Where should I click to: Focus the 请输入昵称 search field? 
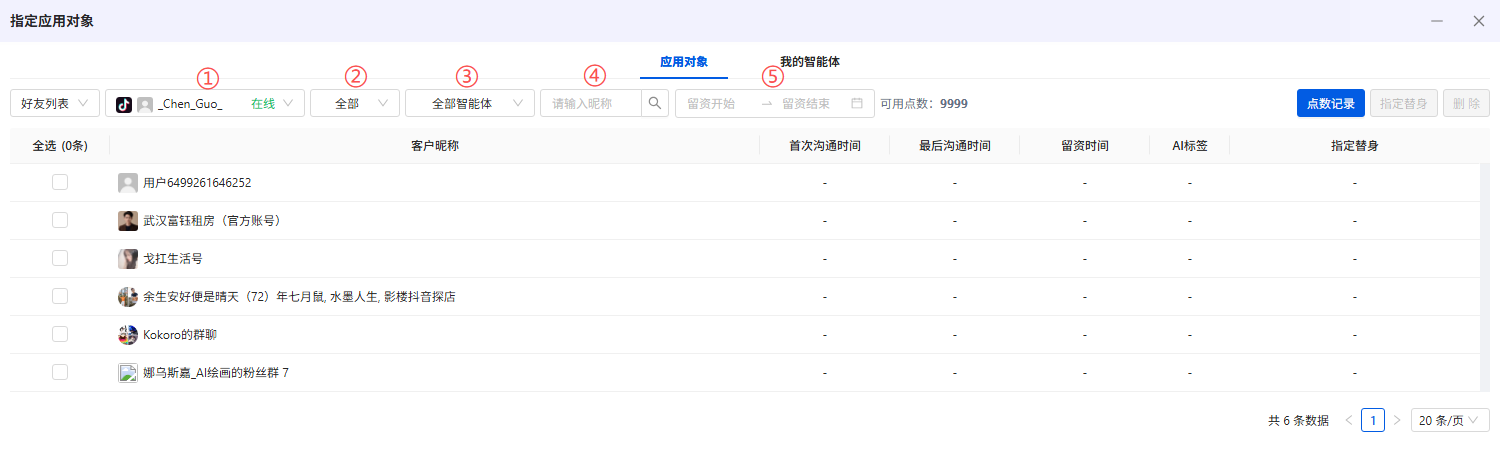coord(591,103)
